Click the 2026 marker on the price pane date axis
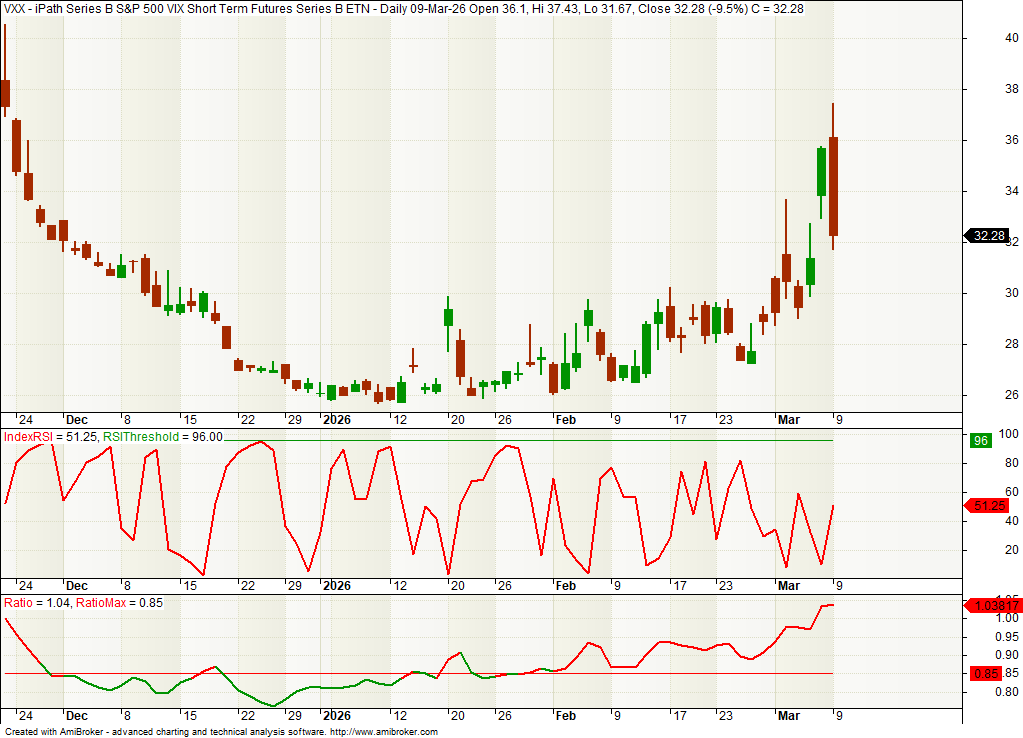 point(337,420)
